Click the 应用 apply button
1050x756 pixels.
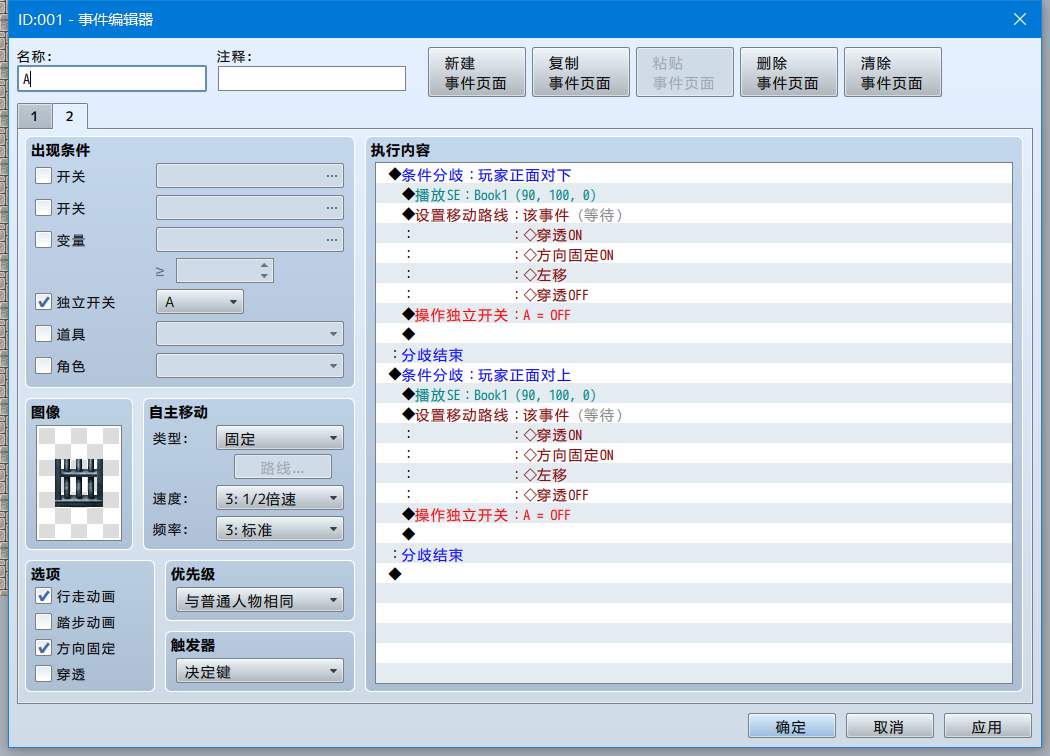[x=987, y=727]
